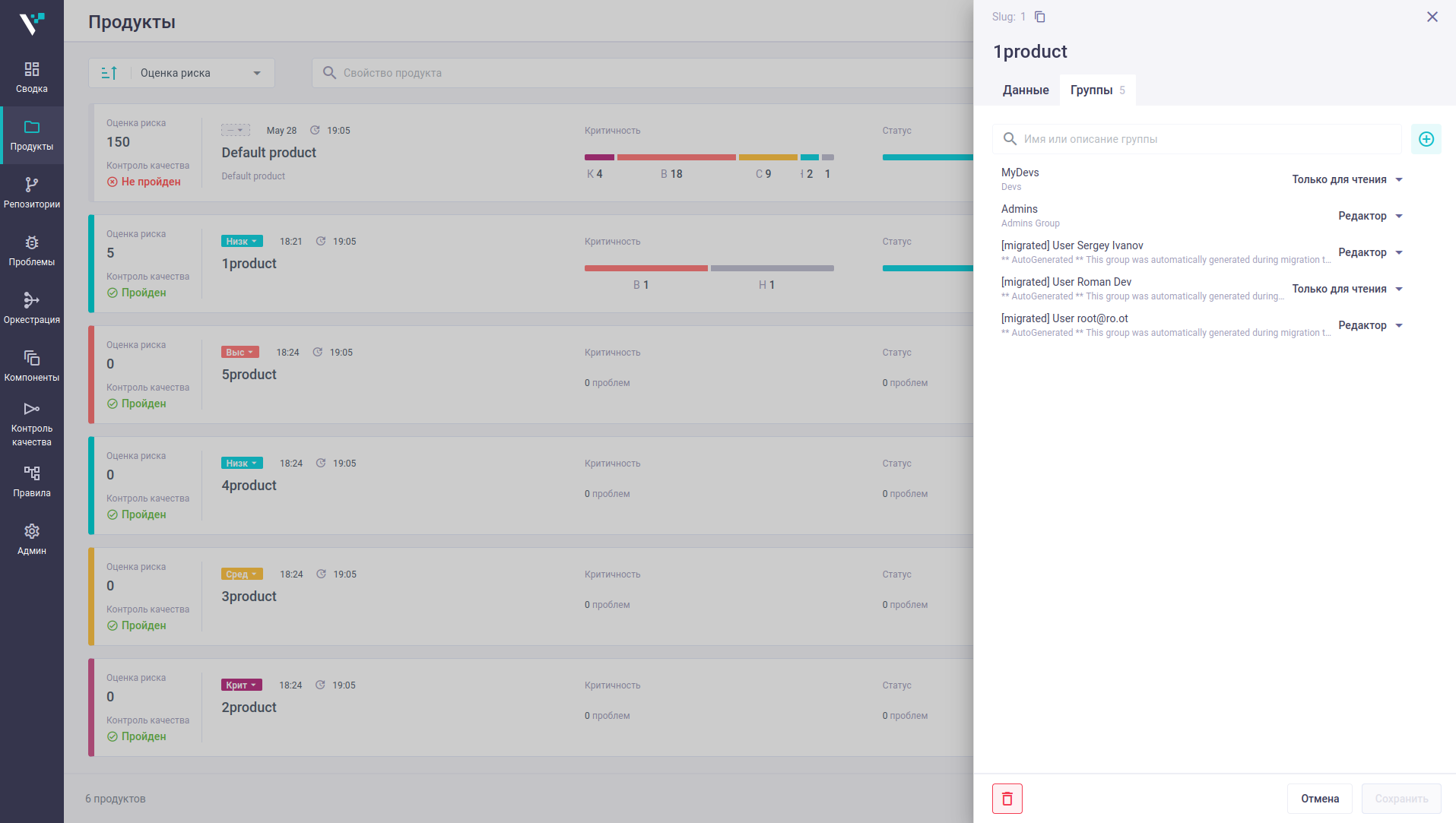Go to Оркестрация in the sidebar
The height and width of the screenshot is (823, 1456).
click(32, 309)
